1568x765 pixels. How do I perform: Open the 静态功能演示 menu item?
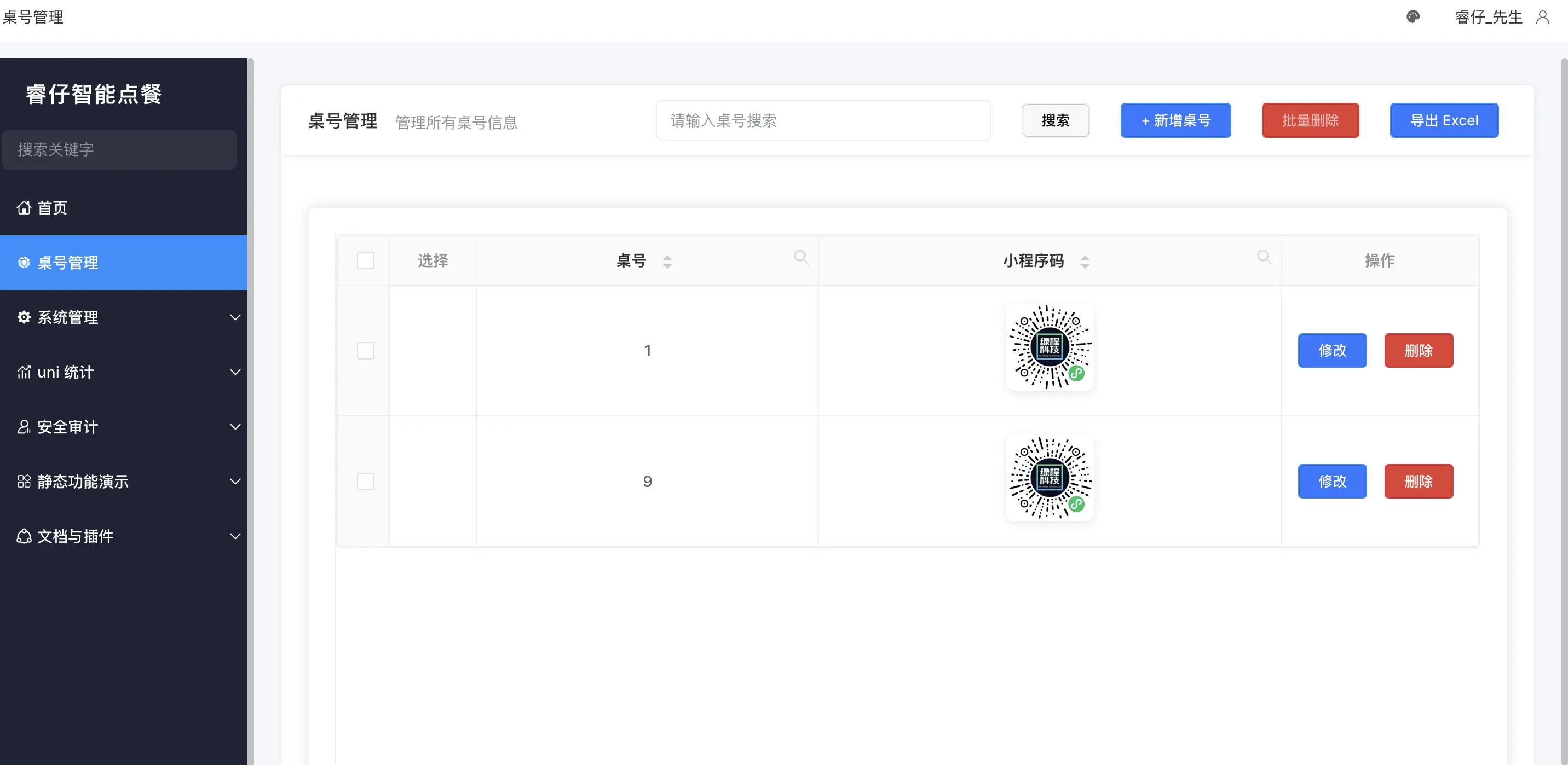click(x=83, y=482)
